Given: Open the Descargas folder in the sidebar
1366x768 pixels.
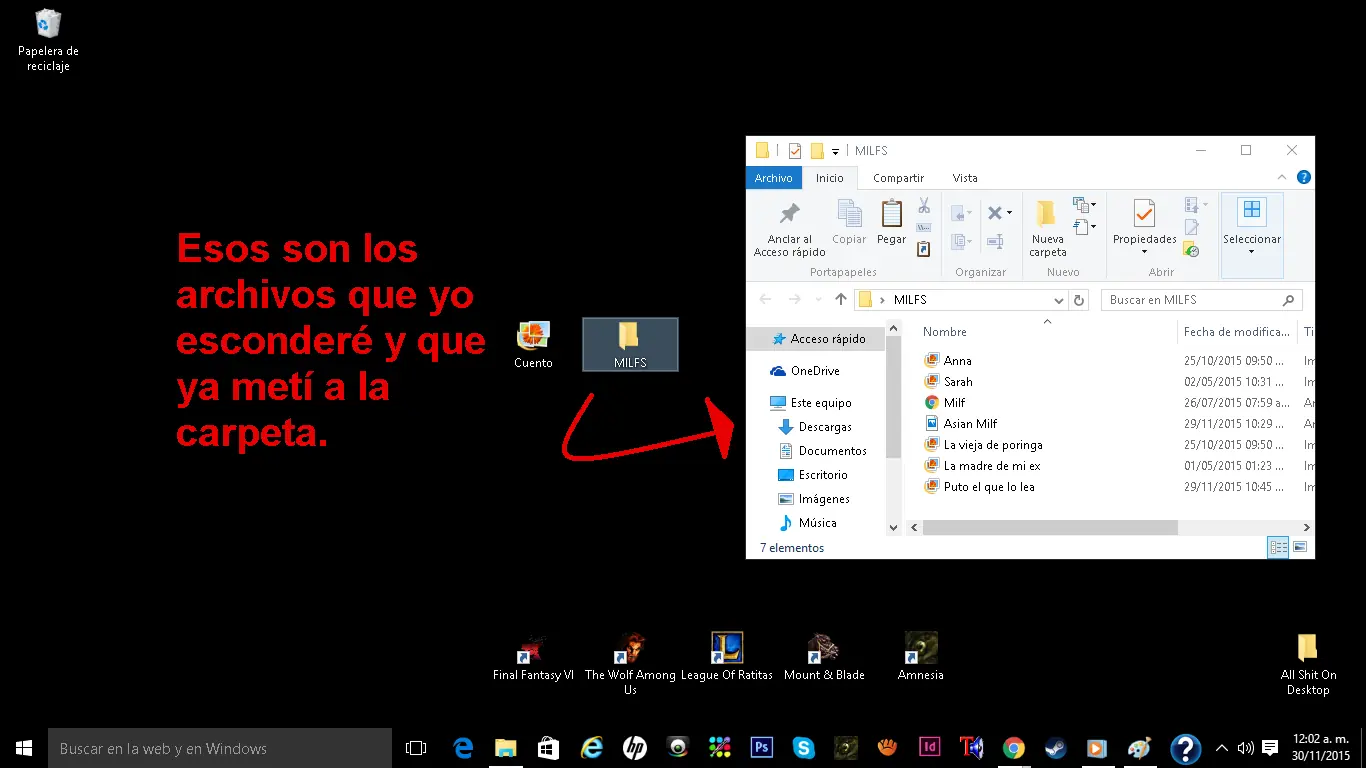Looking at the screenshot, I should (832, 426).
